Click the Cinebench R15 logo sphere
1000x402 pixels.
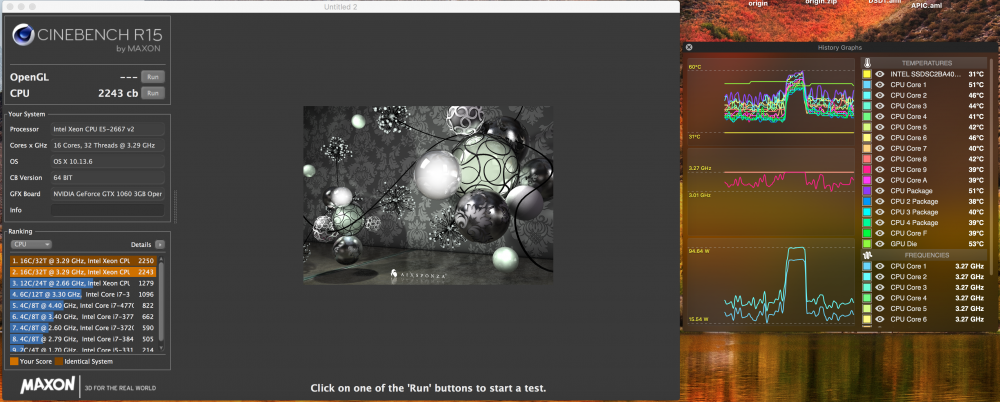pos(24,36)
